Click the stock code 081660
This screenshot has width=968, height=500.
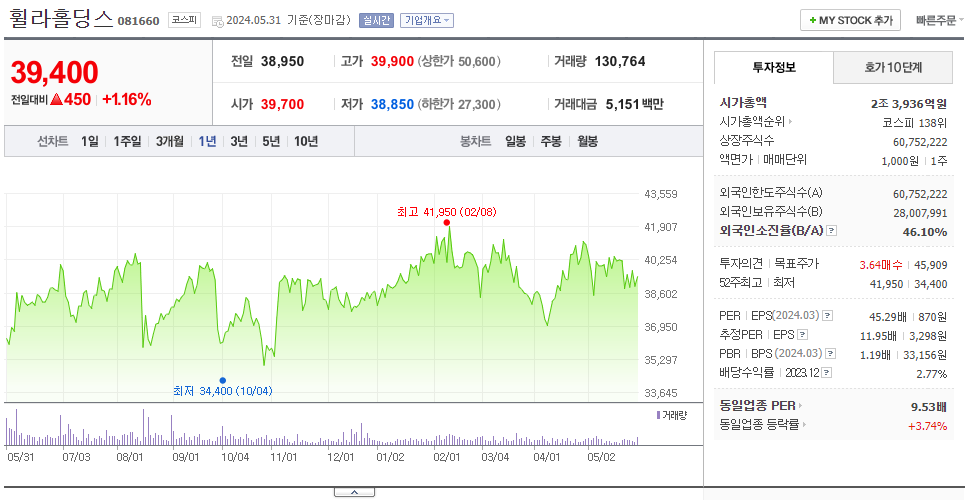(140, 20)
